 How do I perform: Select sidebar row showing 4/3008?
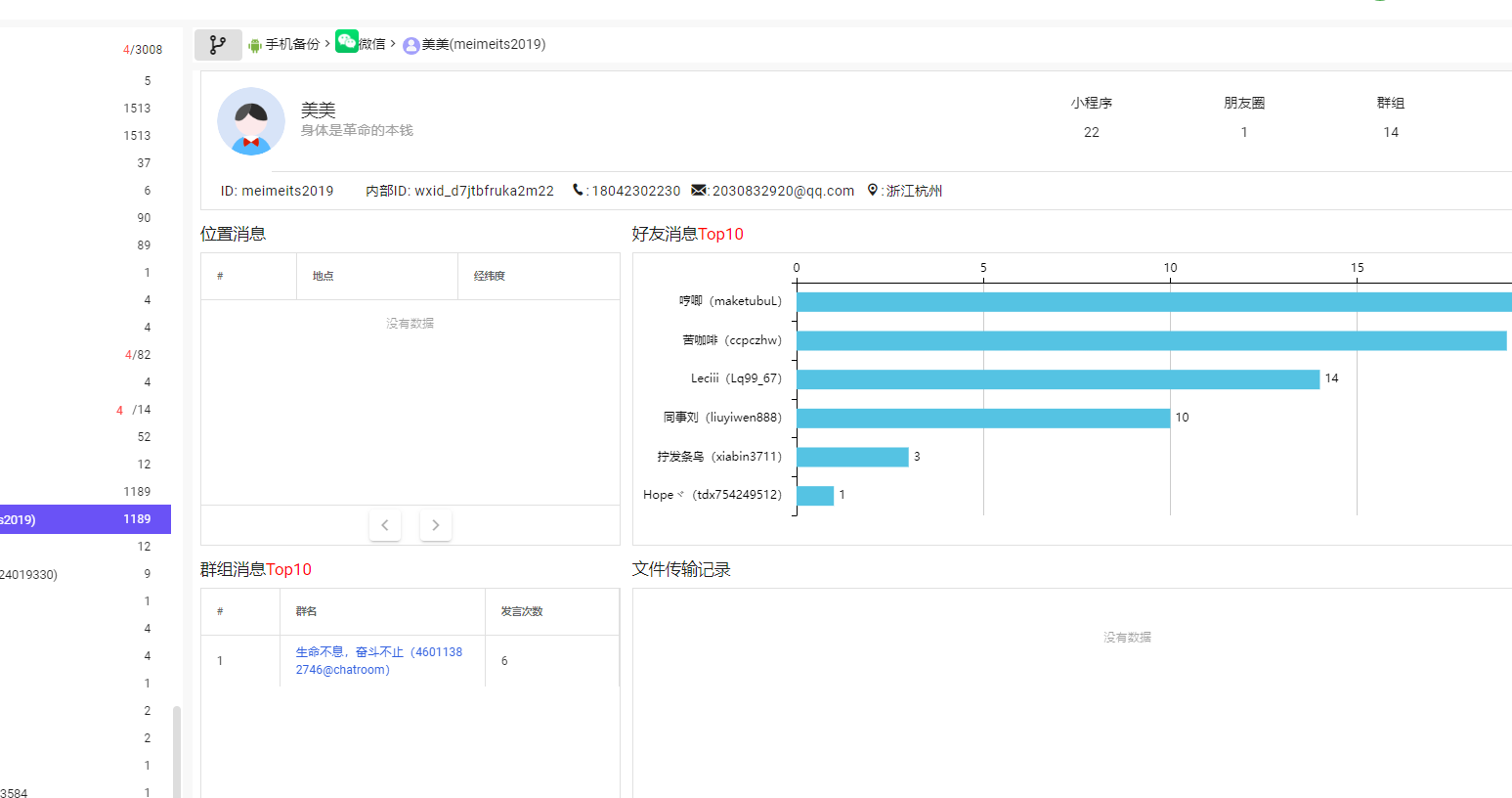click(x=85, y=49)
